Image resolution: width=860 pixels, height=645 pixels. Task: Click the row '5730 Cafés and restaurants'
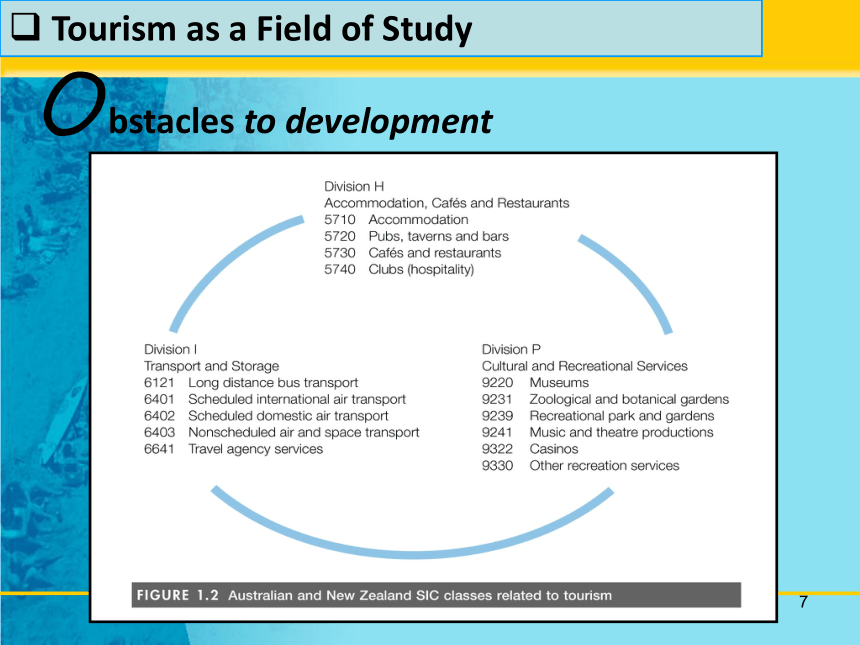pyautogui.click(x=412, y=253)
